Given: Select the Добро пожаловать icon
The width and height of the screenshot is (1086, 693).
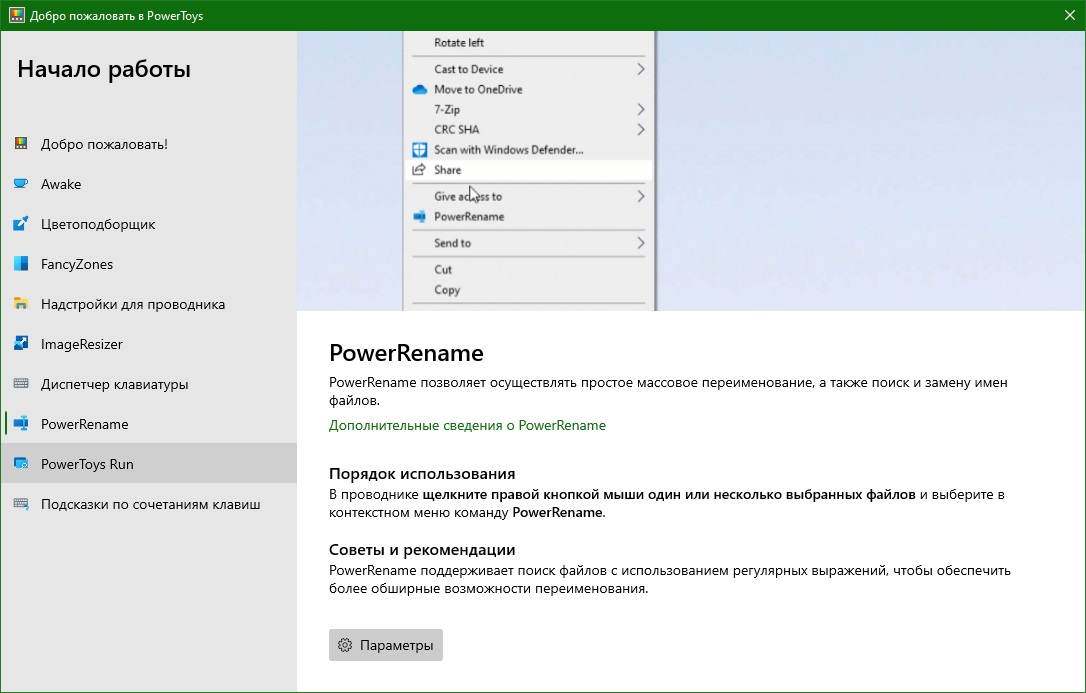Looking at the screenshot, I should (22, 144).
